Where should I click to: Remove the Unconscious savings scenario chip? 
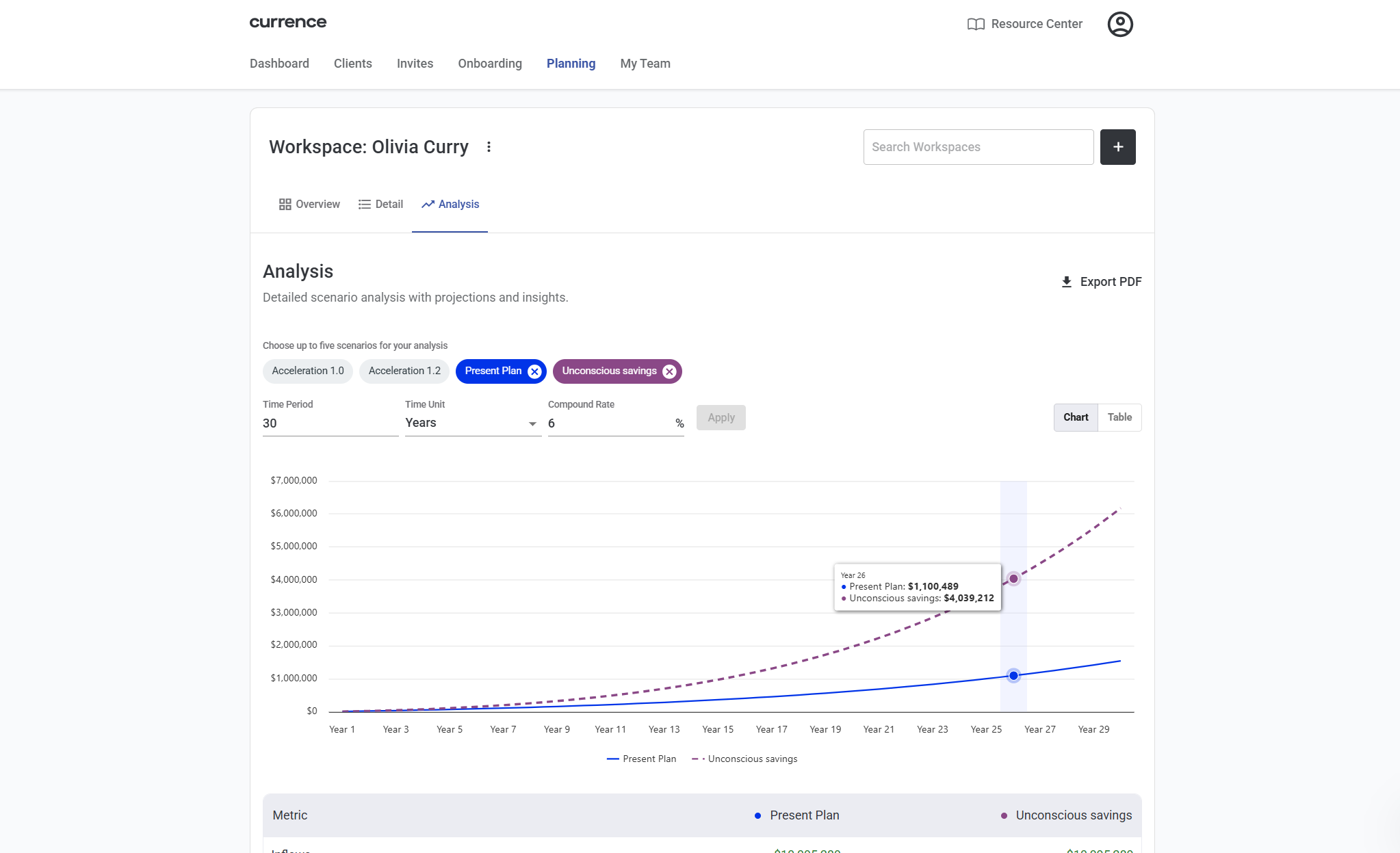pyautogui.click(x=669, y=371)
